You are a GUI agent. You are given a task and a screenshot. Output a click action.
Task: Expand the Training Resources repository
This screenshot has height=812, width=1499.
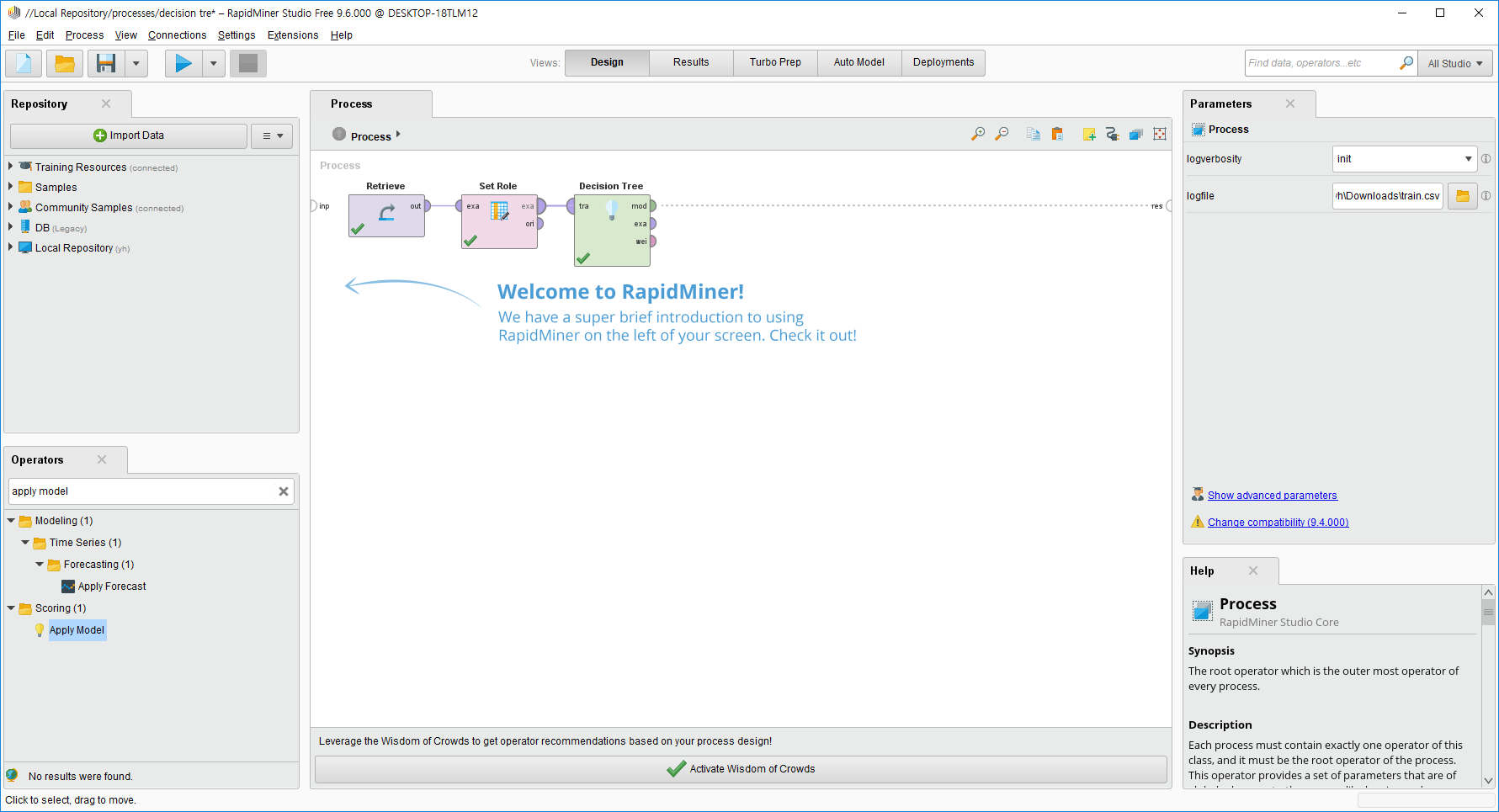tap(10, 167)
